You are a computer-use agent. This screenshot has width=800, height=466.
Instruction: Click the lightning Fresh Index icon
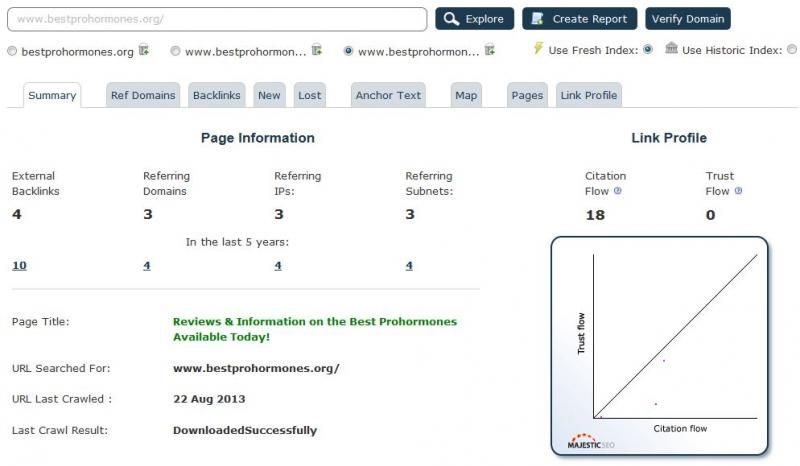(538, 48)
